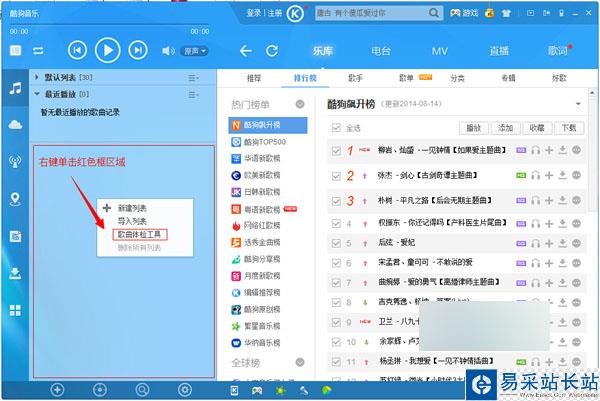
Task: Download 后弦 爱妃 with download icon
Action: (x=562, y=243)
